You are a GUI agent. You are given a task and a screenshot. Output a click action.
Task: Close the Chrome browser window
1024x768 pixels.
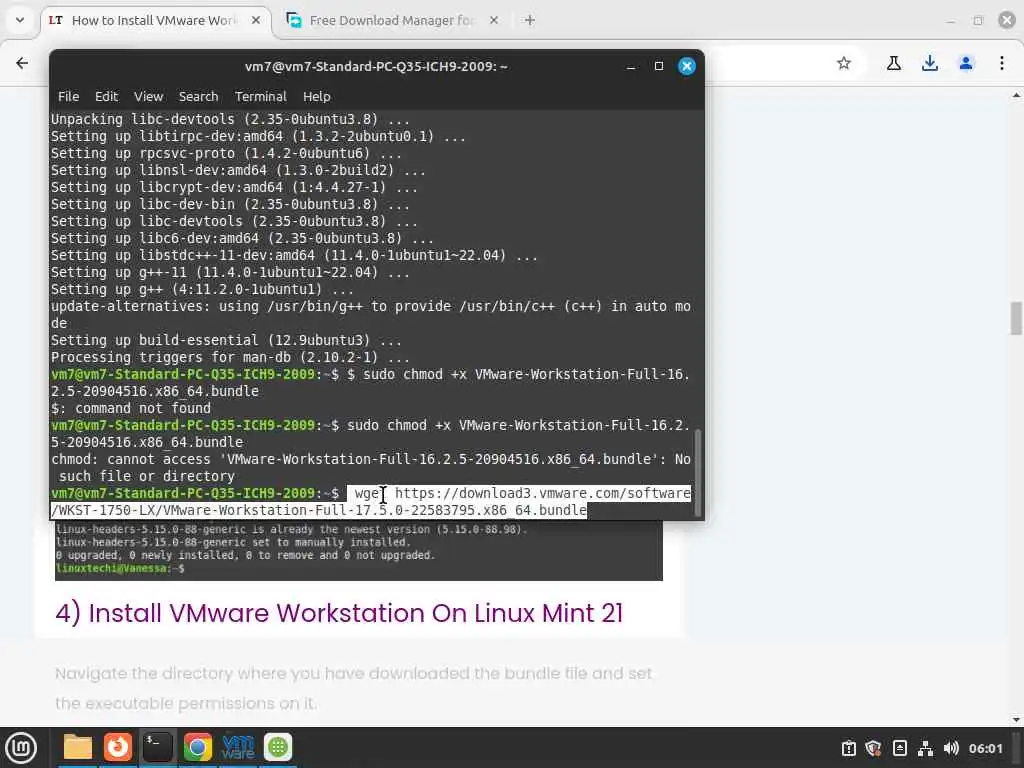point(1007,20)
